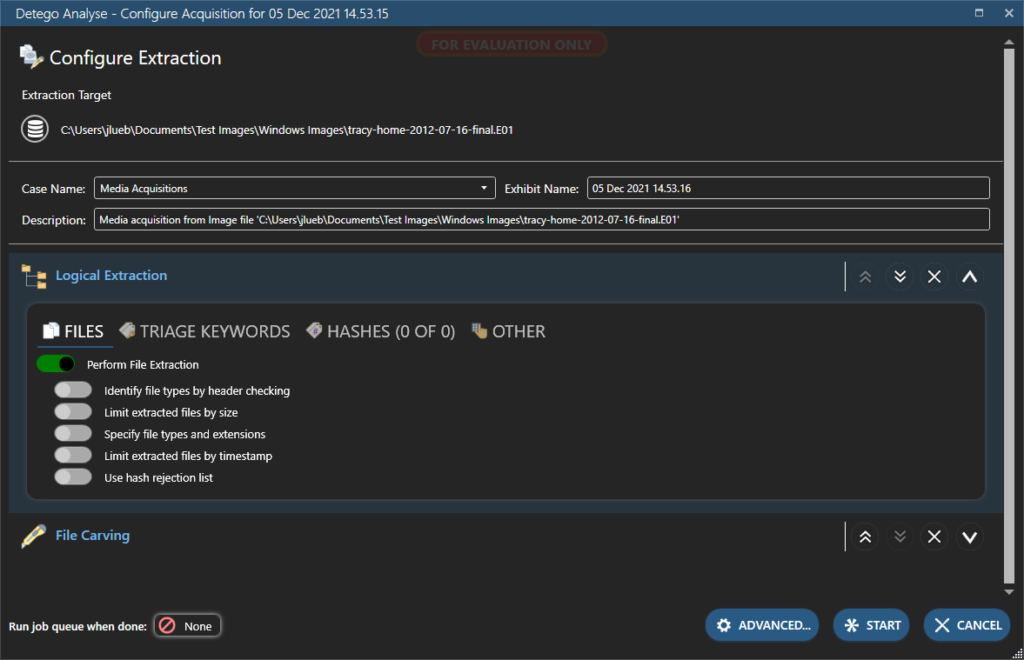The height and width of the screenshot is (660, 1024).
Task: Click File Carving double-down arrow
Action: 900,537
